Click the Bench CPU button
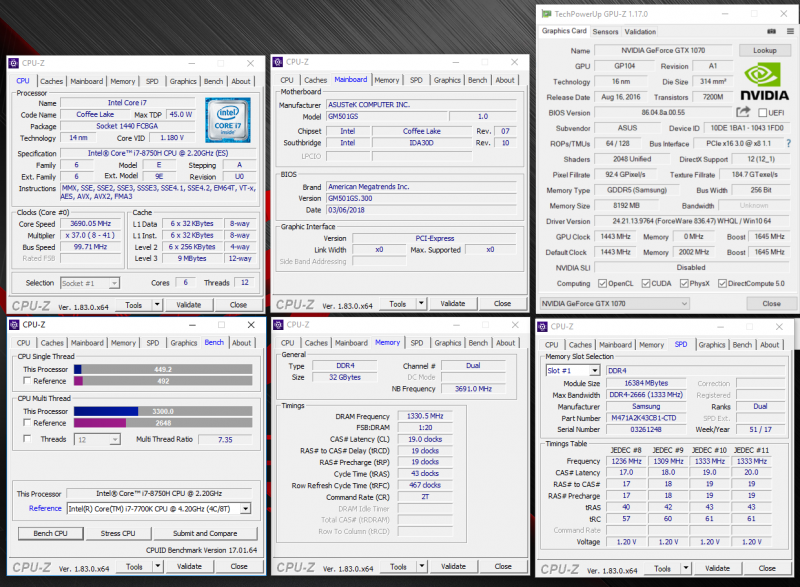 click(51, 533)
